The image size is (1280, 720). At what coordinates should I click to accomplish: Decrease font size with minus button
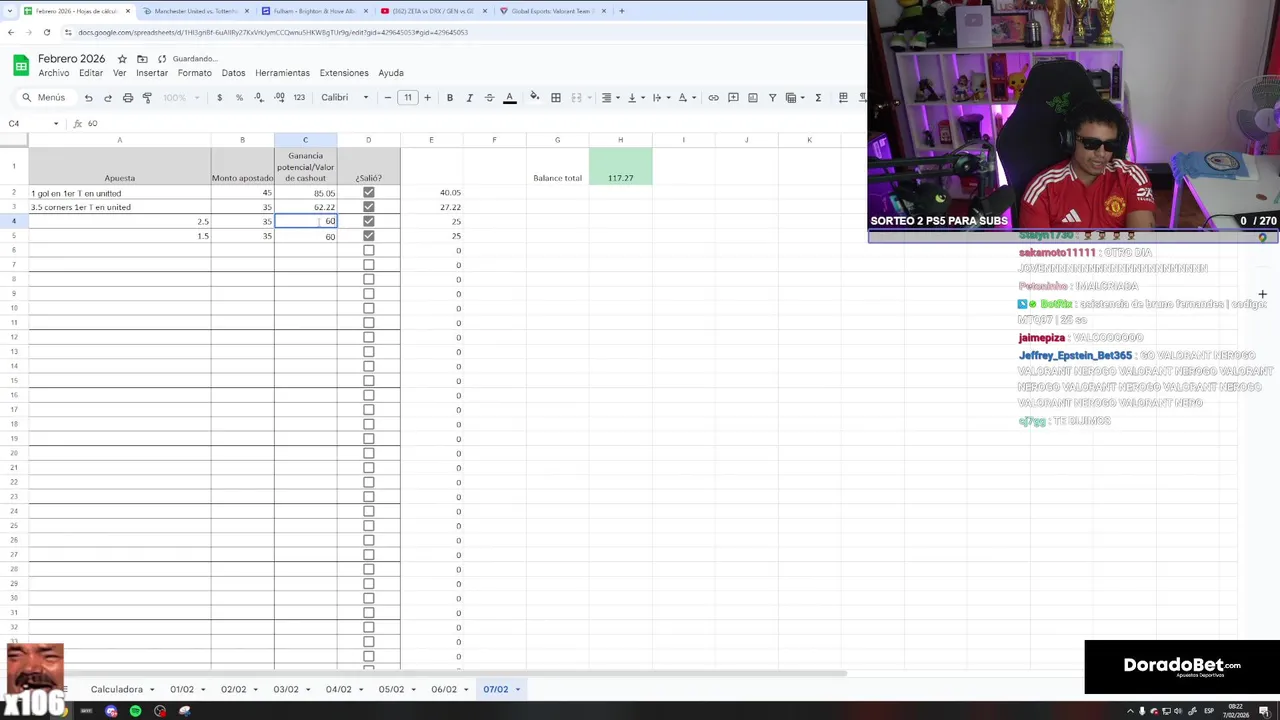point(388,97)
